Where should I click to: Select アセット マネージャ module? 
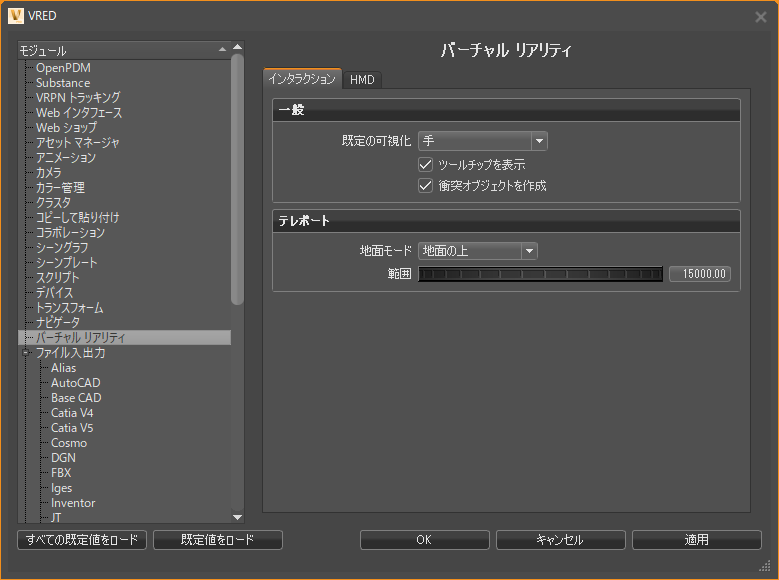point(78,143)
